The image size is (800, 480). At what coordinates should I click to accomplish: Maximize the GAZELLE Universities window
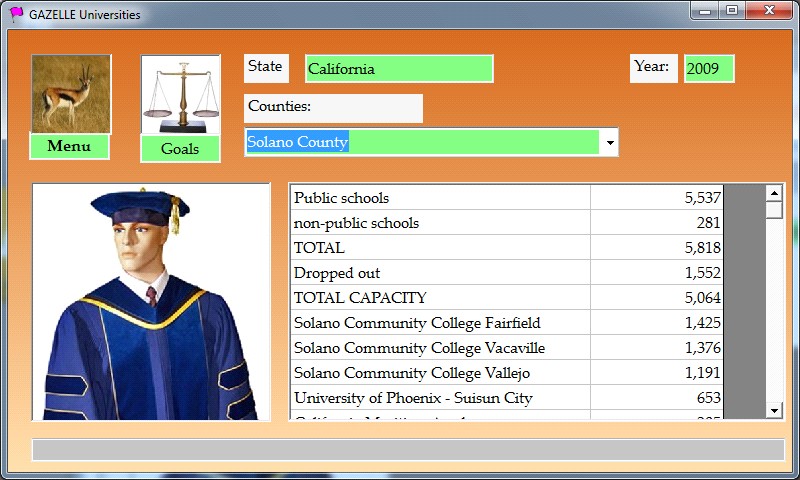pos(732,11)
